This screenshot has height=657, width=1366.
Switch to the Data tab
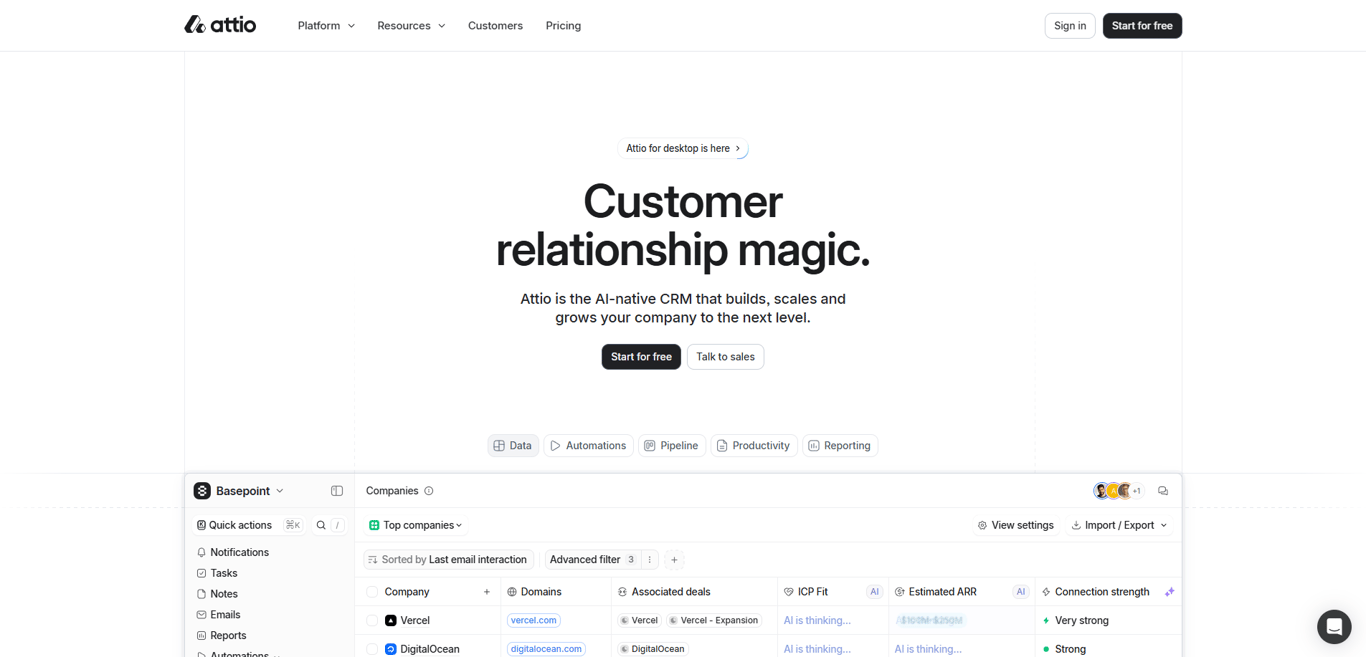click(513, 446)
